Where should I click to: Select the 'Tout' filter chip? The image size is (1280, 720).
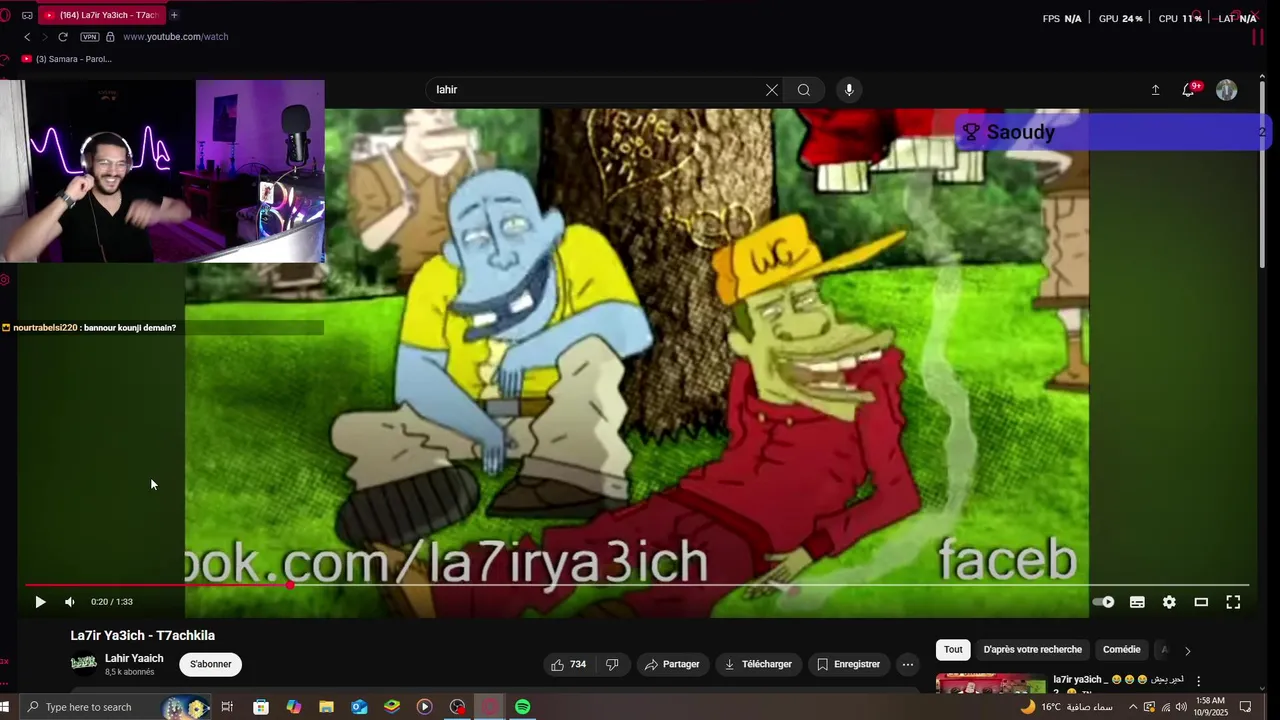[953, 650]
